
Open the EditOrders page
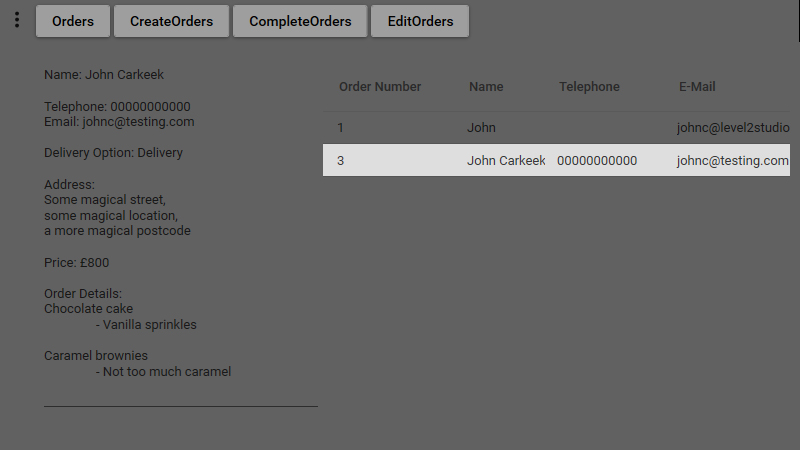pos(420,21)
